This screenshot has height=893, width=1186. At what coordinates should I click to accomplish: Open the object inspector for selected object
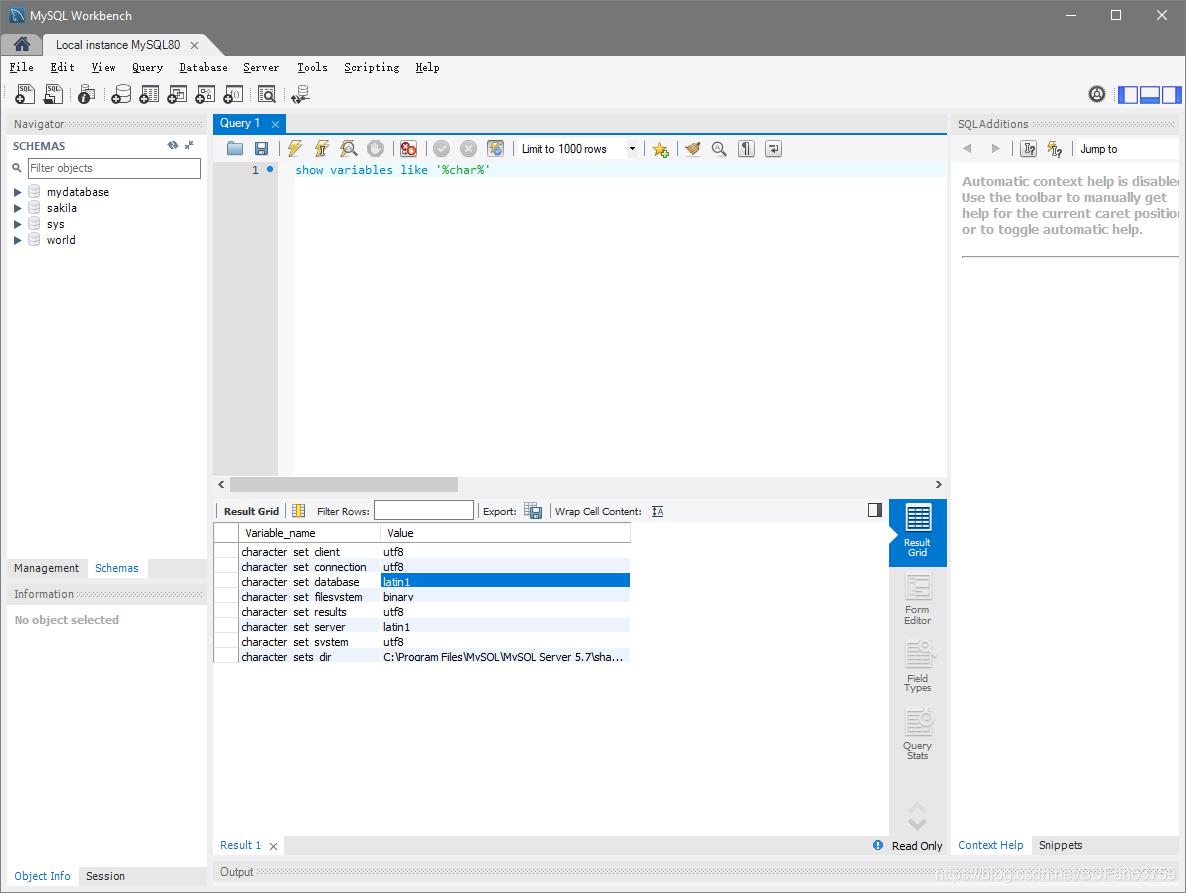tap(87, 95)
